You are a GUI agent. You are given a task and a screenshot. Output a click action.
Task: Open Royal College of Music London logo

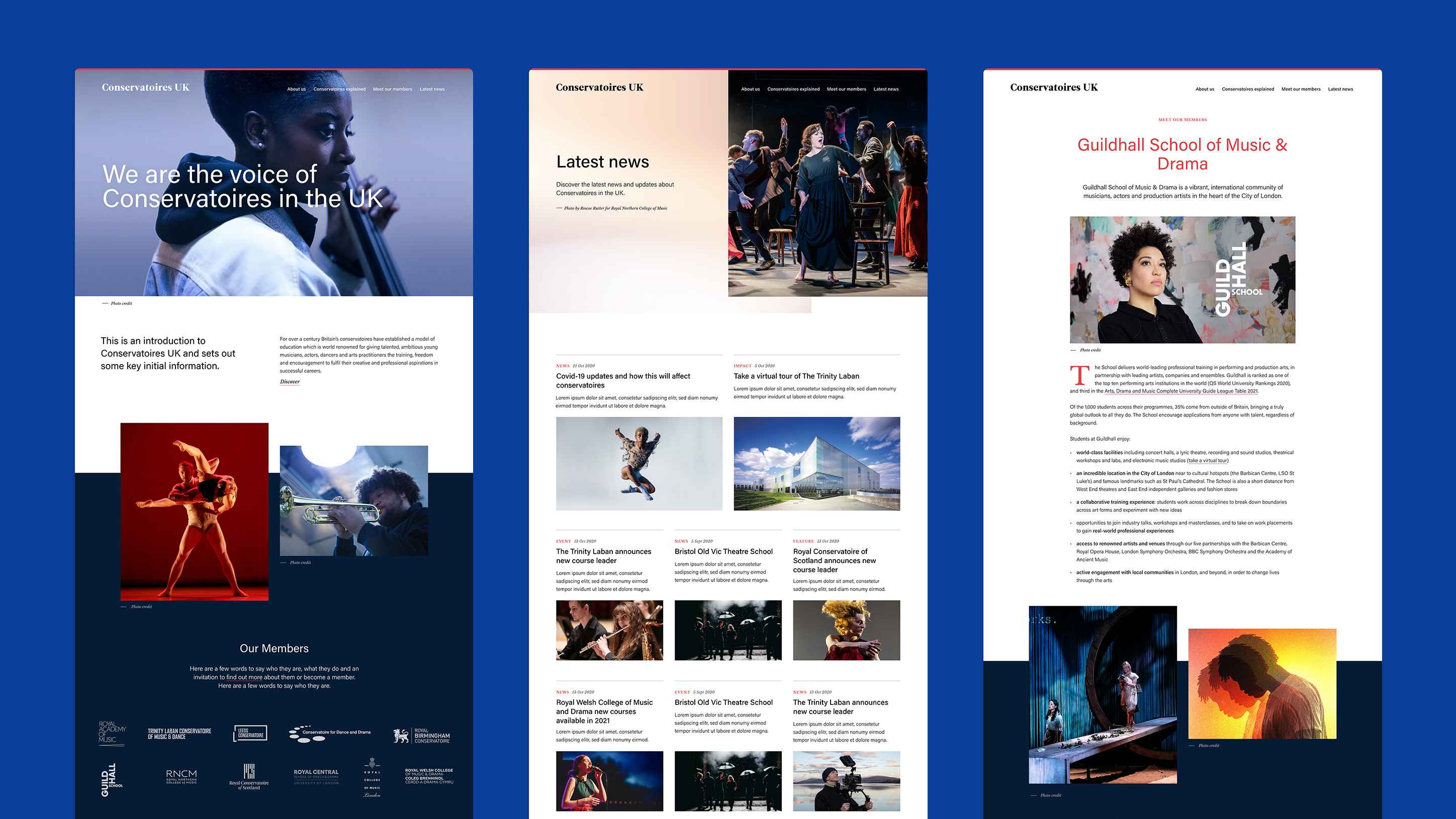(372, 778)
